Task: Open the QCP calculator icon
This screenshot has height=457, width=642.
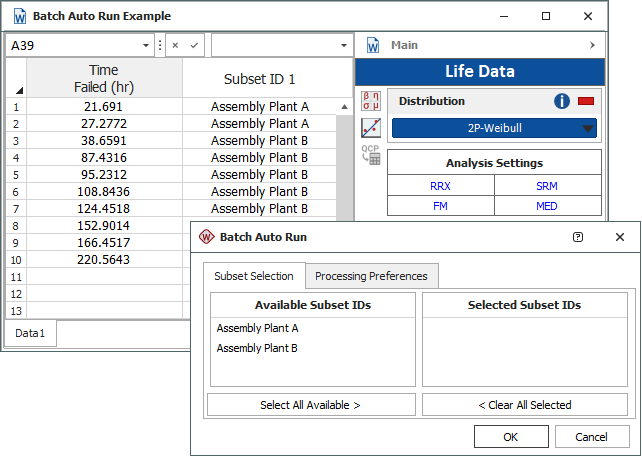Action: click(371, 154)
